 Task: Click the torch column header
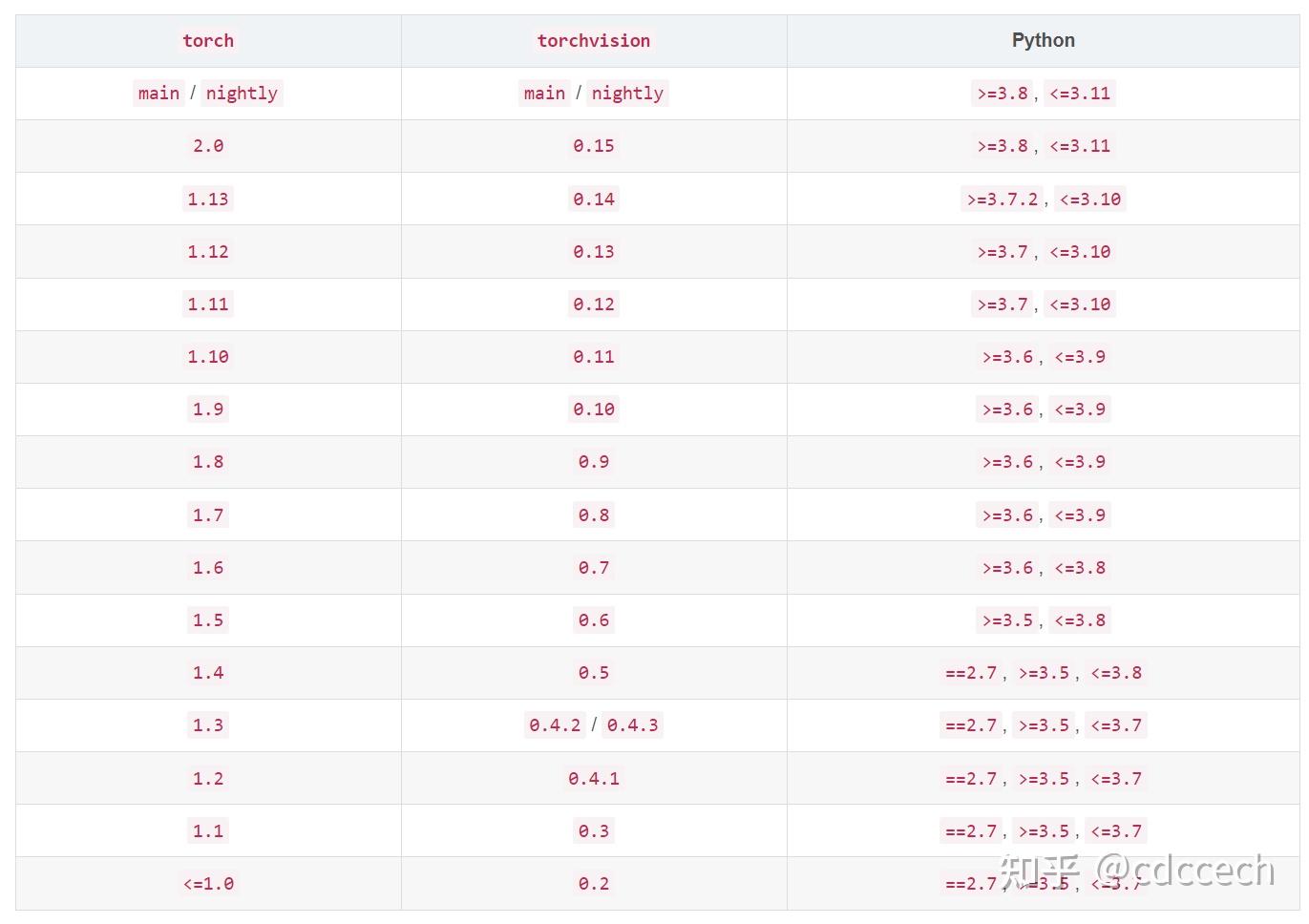(x=208, y=40)
